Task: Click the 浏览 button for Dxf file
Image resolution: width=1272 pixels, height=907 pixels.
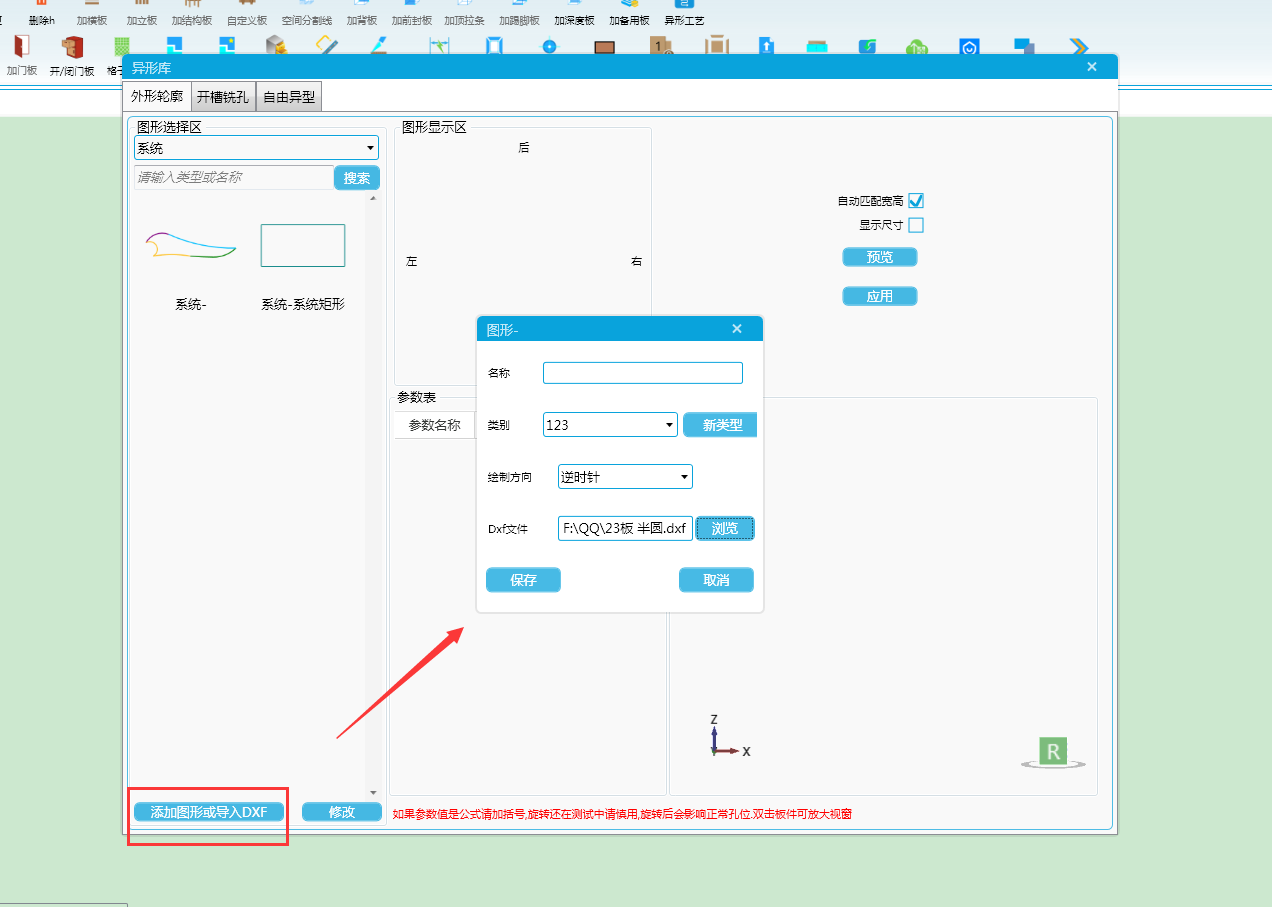Action: tap(725, 528)
